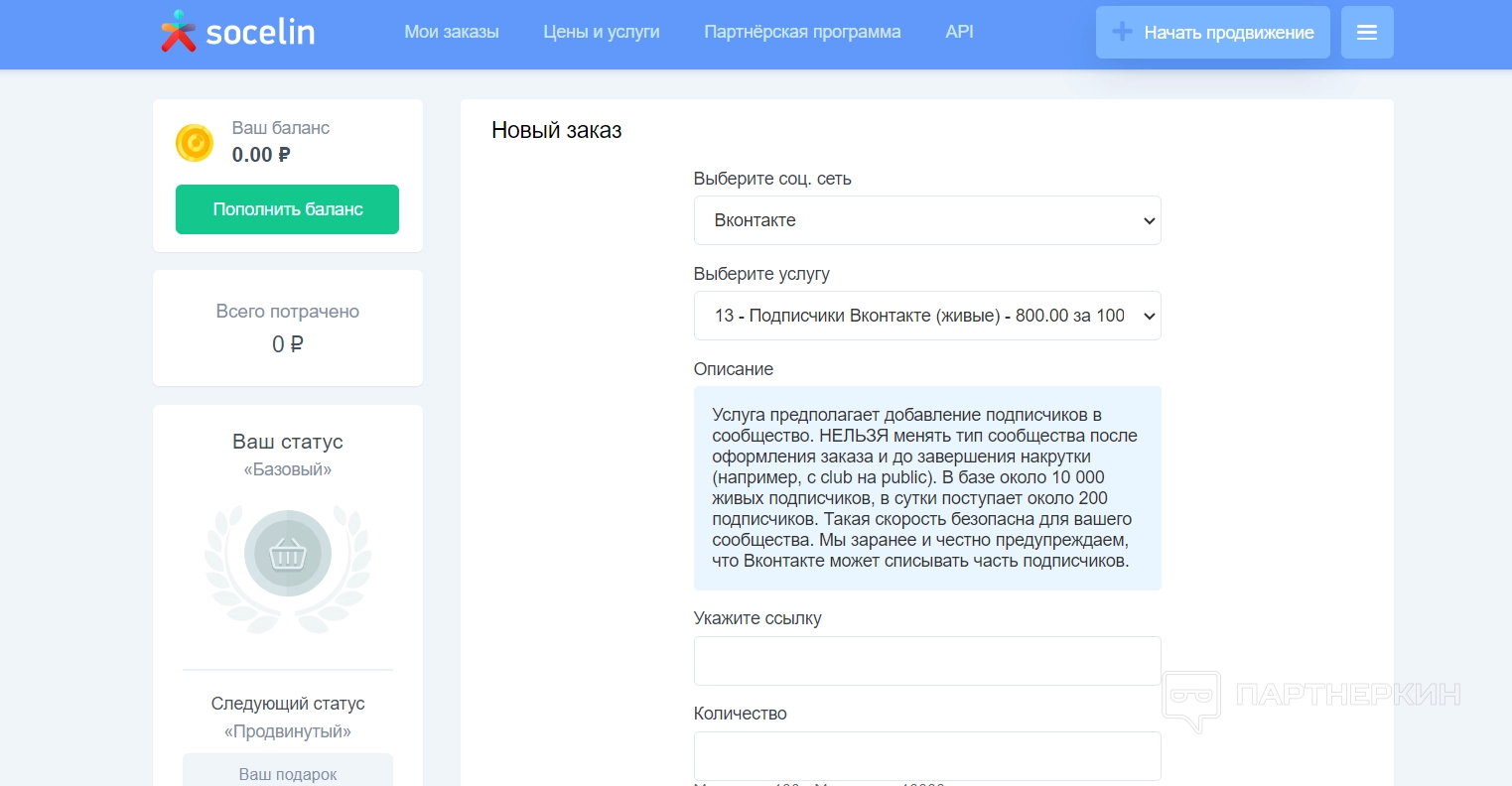Click the basket status badge

(x=288, y=554)
